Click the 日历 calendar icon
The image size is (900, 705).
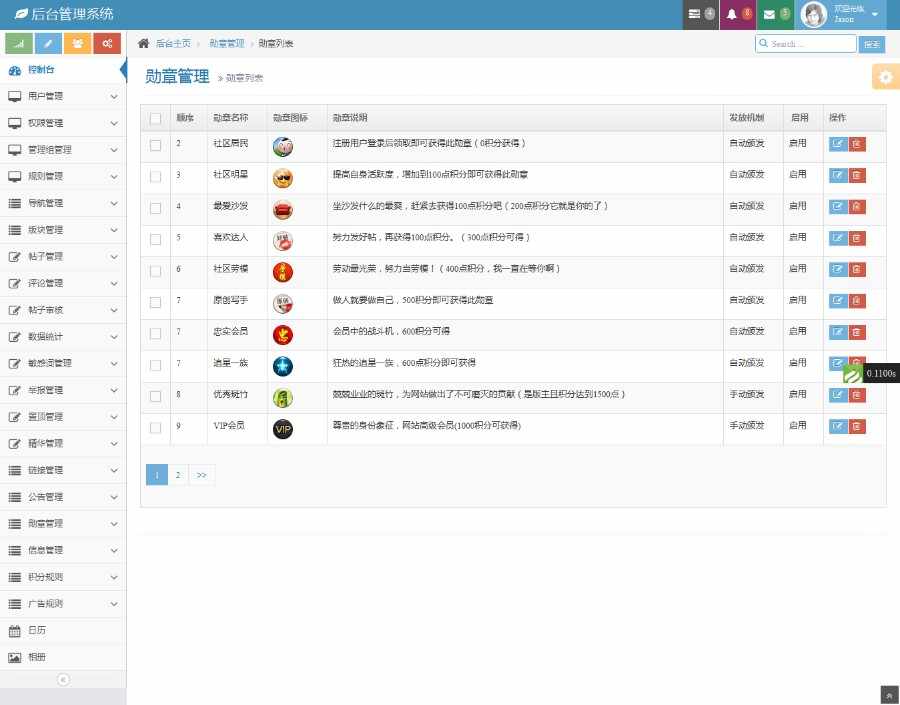click(15, 631)
